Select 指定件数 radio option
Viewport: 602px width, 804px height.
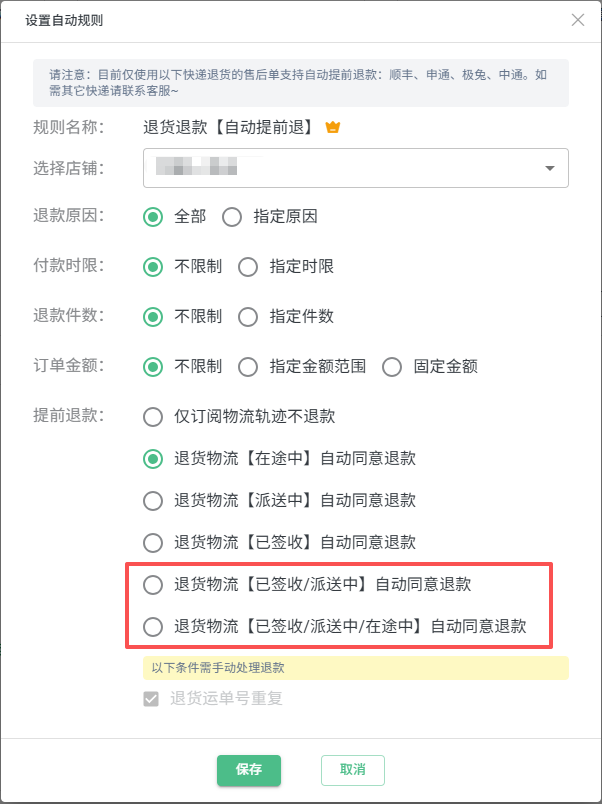click(248, 317)
